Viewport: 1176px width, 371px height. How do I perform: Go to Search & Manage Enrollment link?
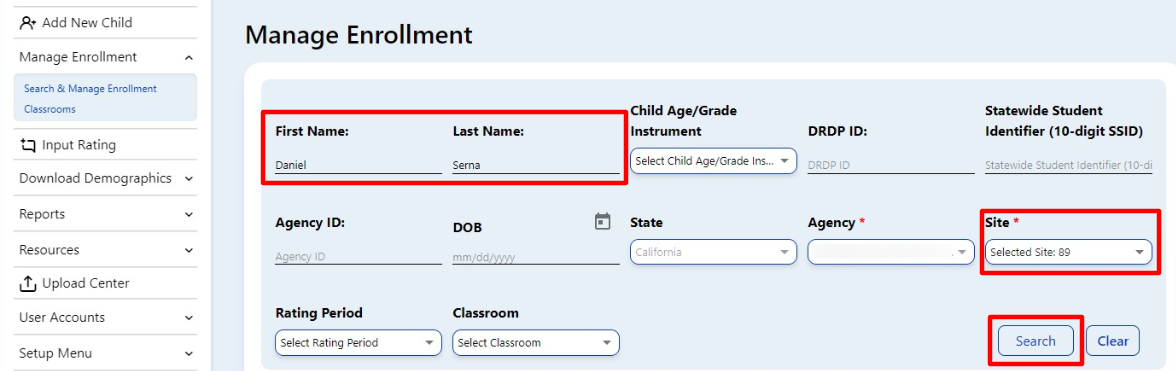[x=90, y=88]
